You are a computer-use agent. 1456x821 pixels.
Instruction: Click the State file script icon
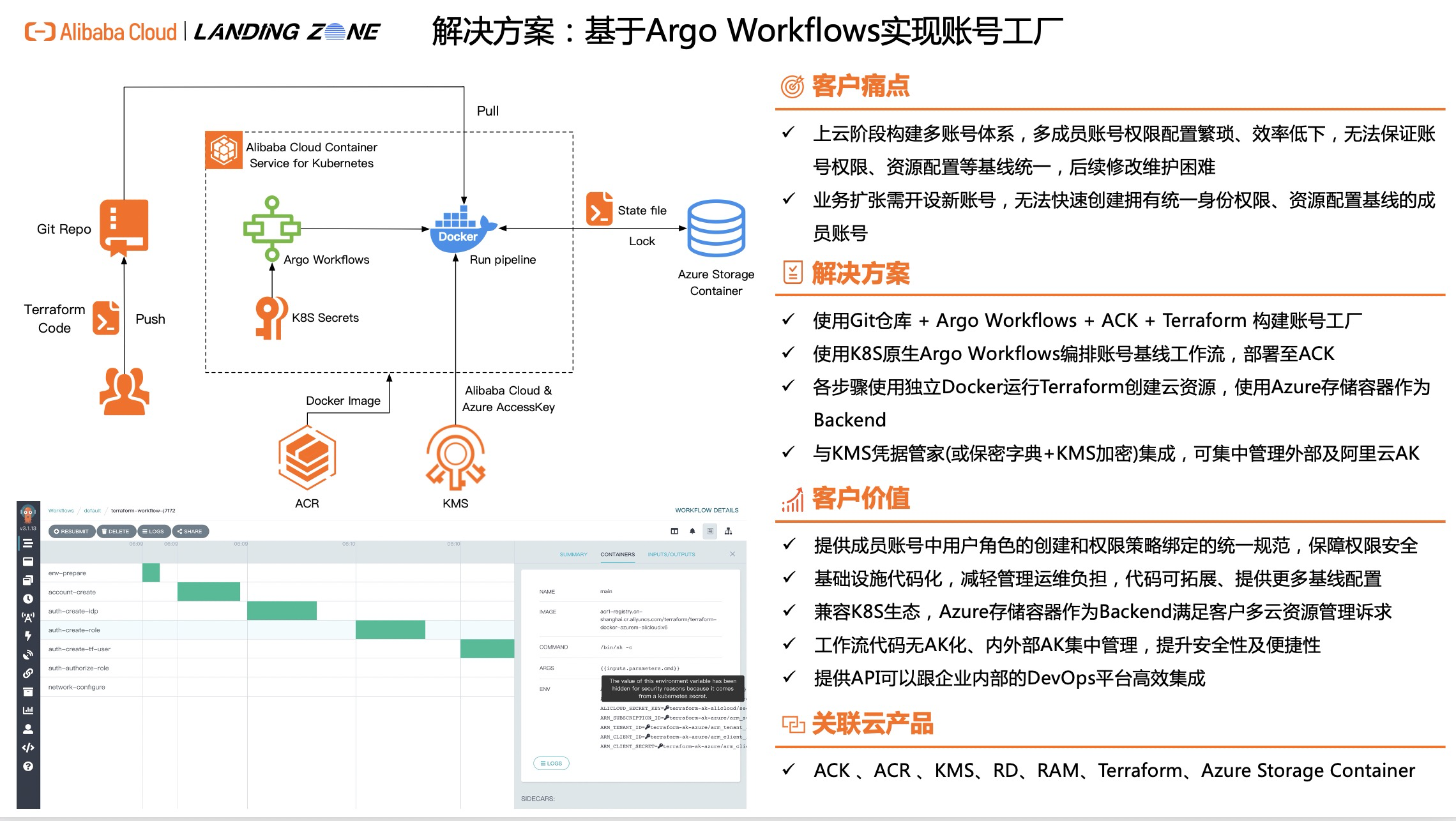[x=599, y=209]
